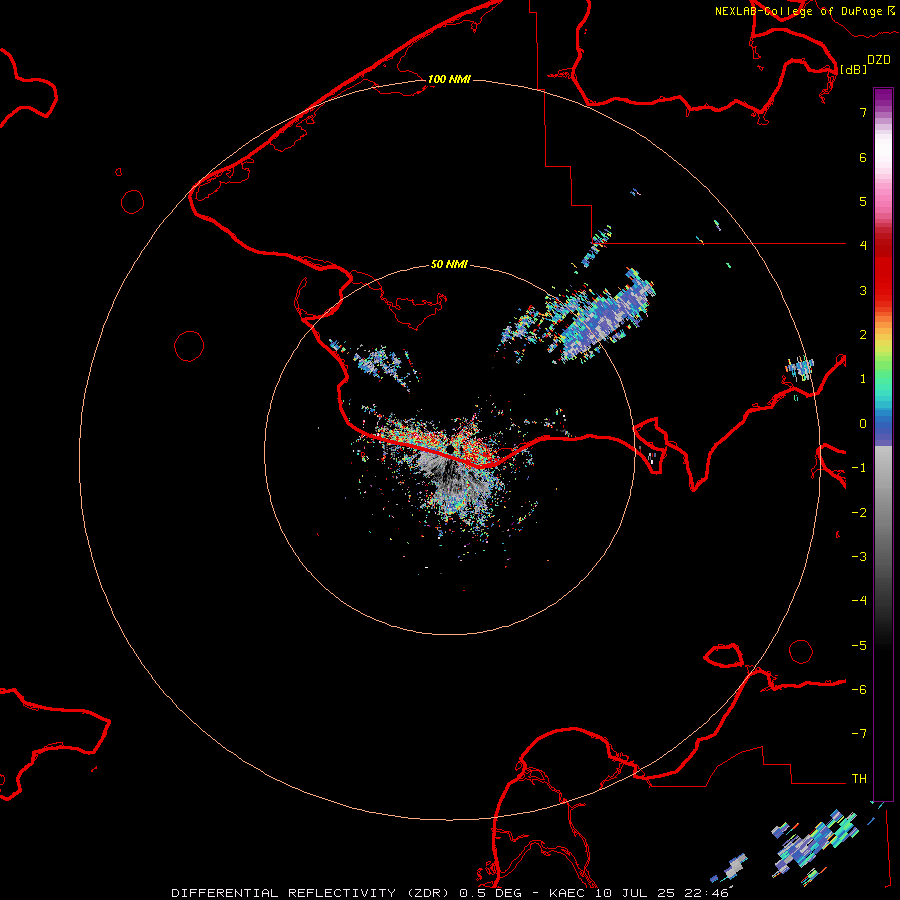This screenshot has width=900, height=900.
Task: Click the -1 value on the color scale
Action: coord(859,468)
